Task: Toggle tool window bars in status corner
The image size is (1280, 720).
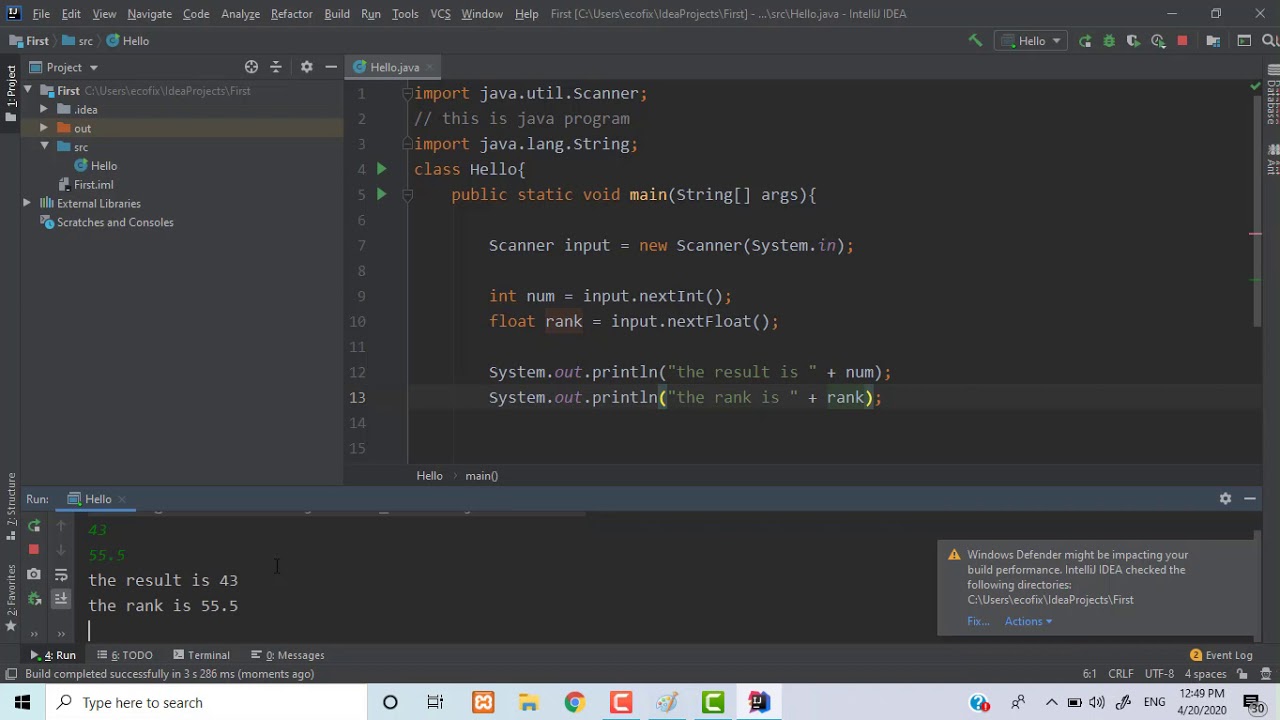Action: coord(11,674)
